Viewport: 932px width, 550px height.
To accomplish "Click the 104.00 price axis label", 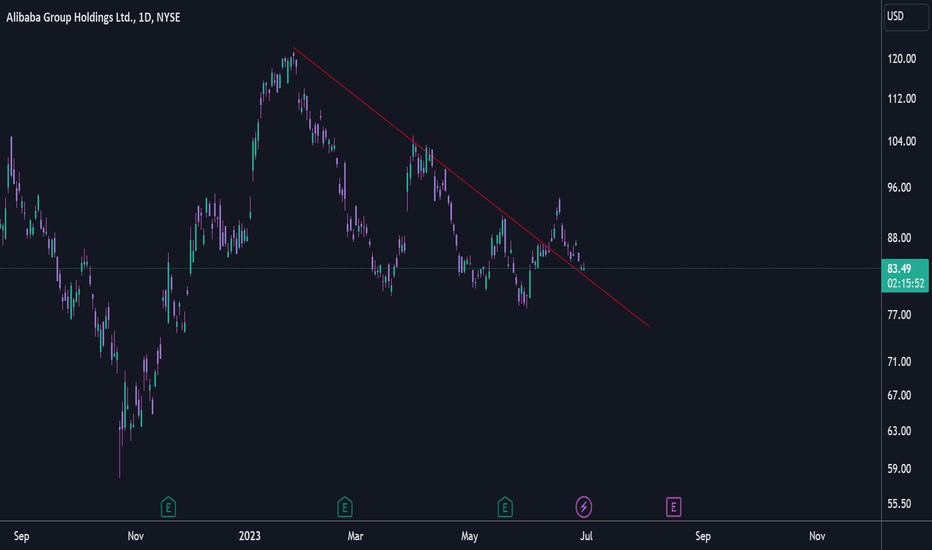I will point(901,142).
